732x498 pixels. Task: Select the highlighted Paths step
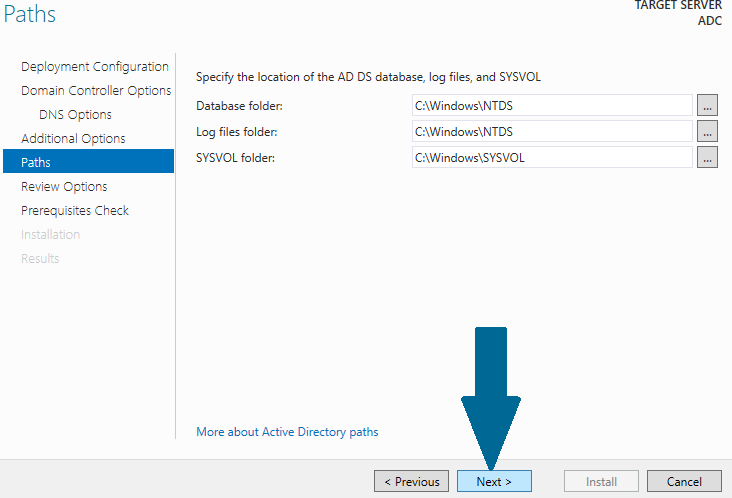(x=88, y=161)
